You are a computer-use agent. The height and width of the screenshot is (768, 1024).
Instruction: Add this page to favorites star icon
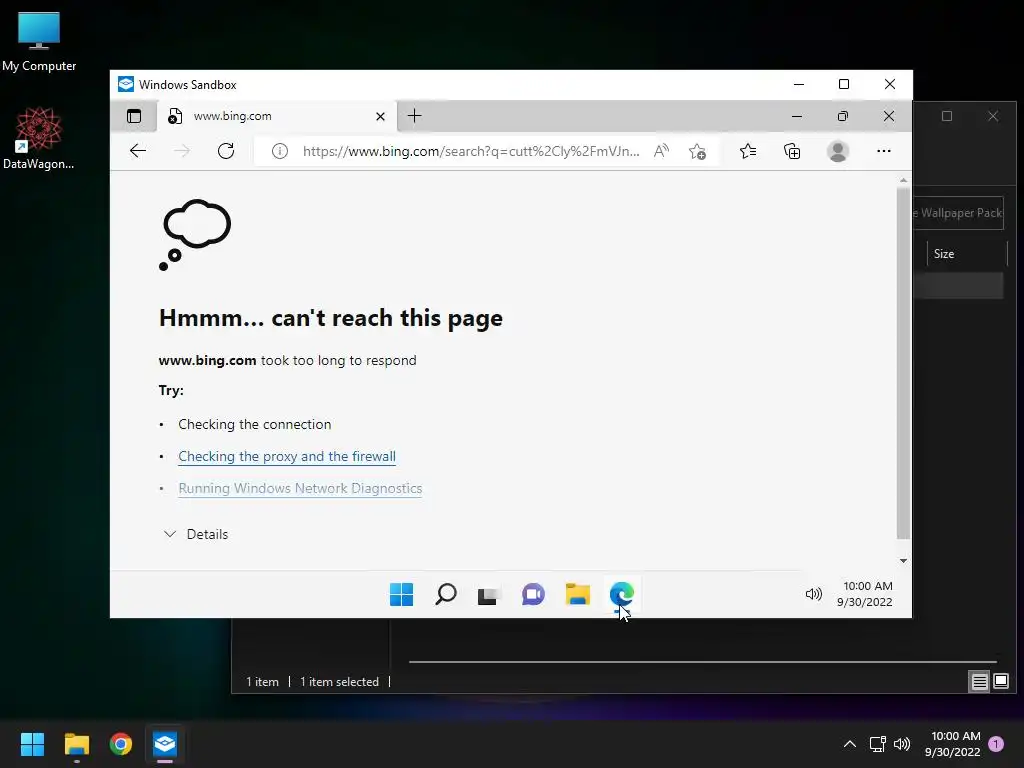click(697, 152)
